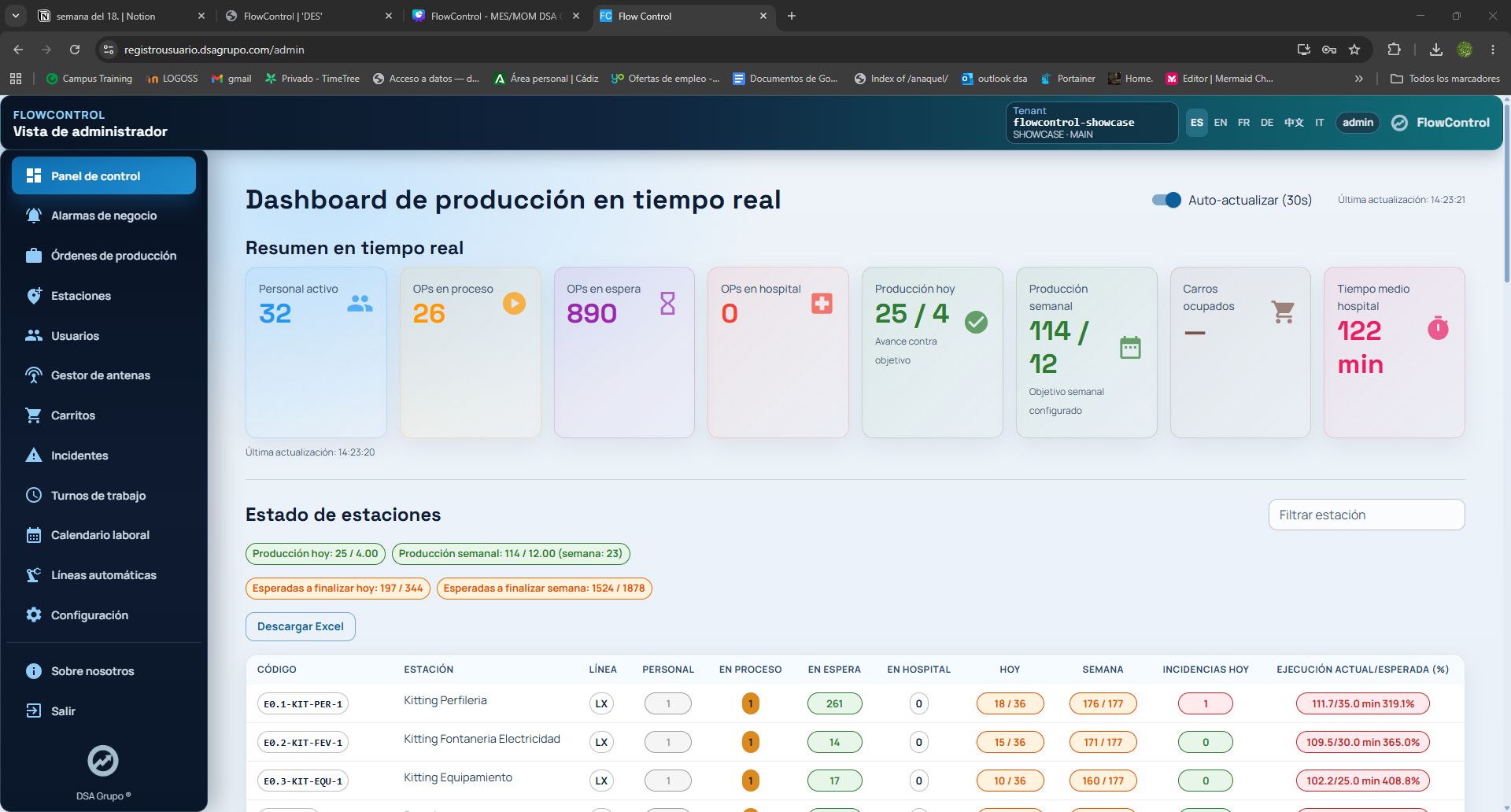The image size is (1511, 812).
Task: Click the Producción hoy green checkmark icon
Action: coord(976,322)
